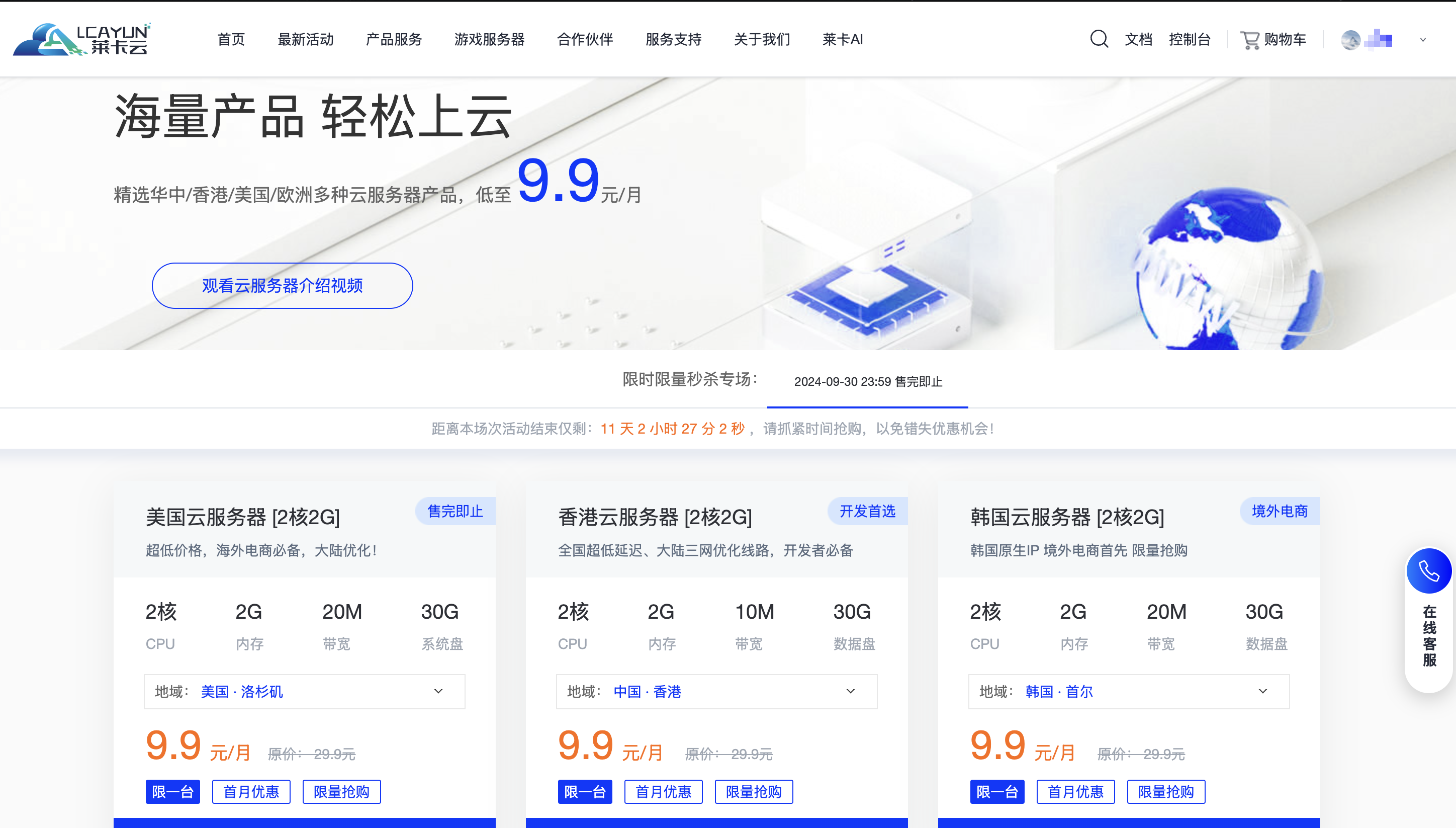Open 莱卡AI menu item
The image size is (1456, 828).
843,39
